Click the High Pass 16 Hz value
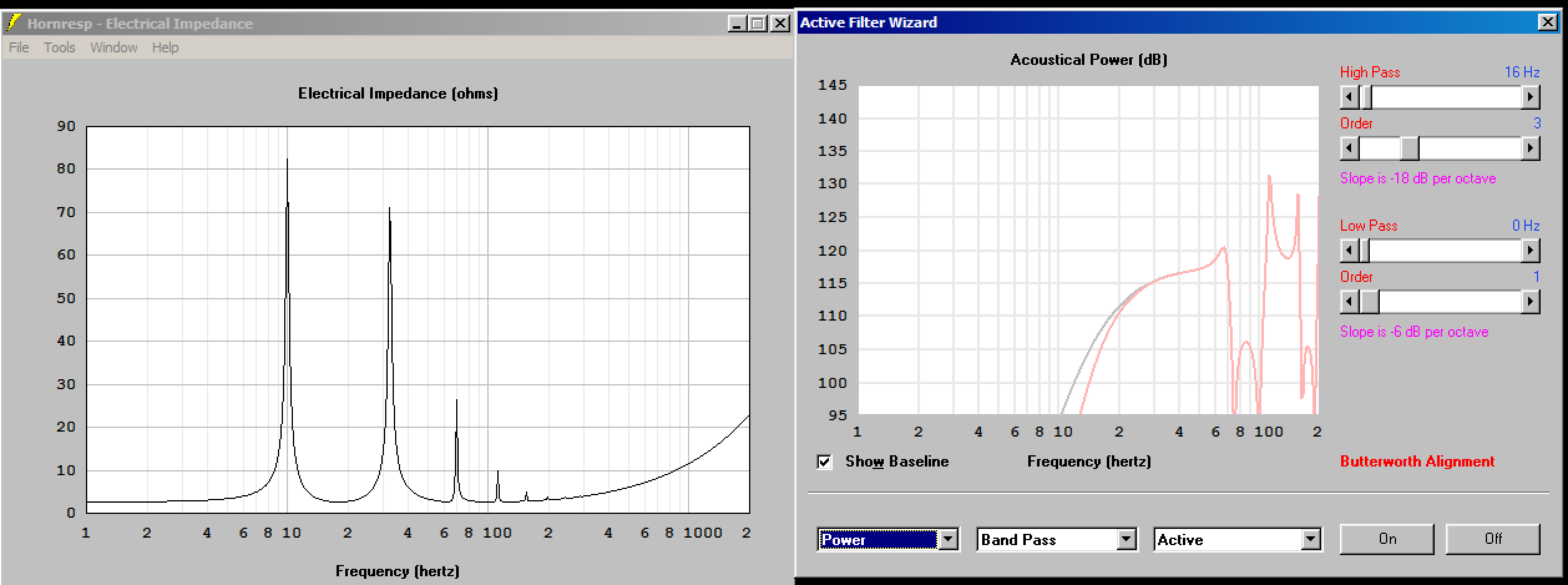Viewport: 1568px width, 585px height. (1522, 72)
